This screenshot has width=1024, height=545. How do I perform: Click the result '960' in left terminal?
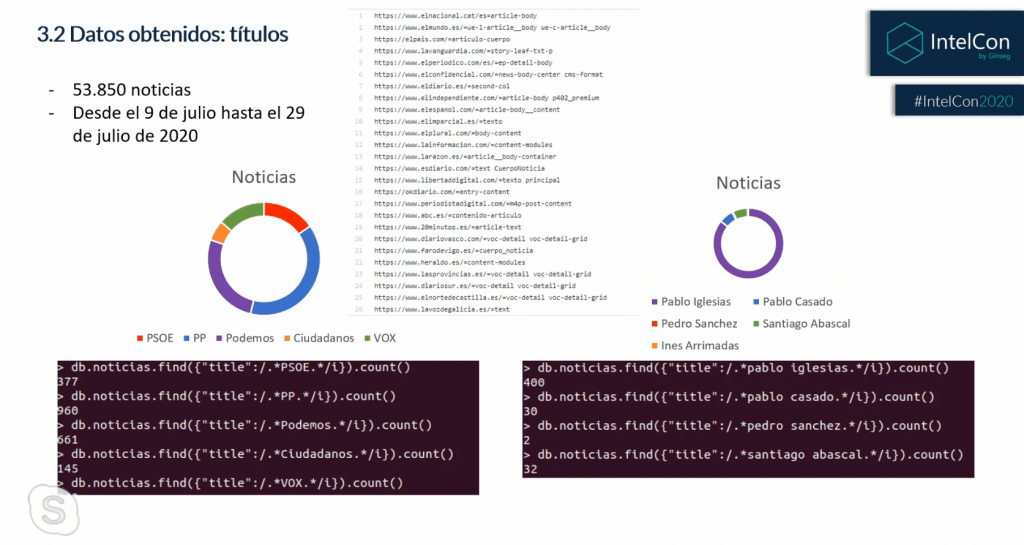click(68, 411)
